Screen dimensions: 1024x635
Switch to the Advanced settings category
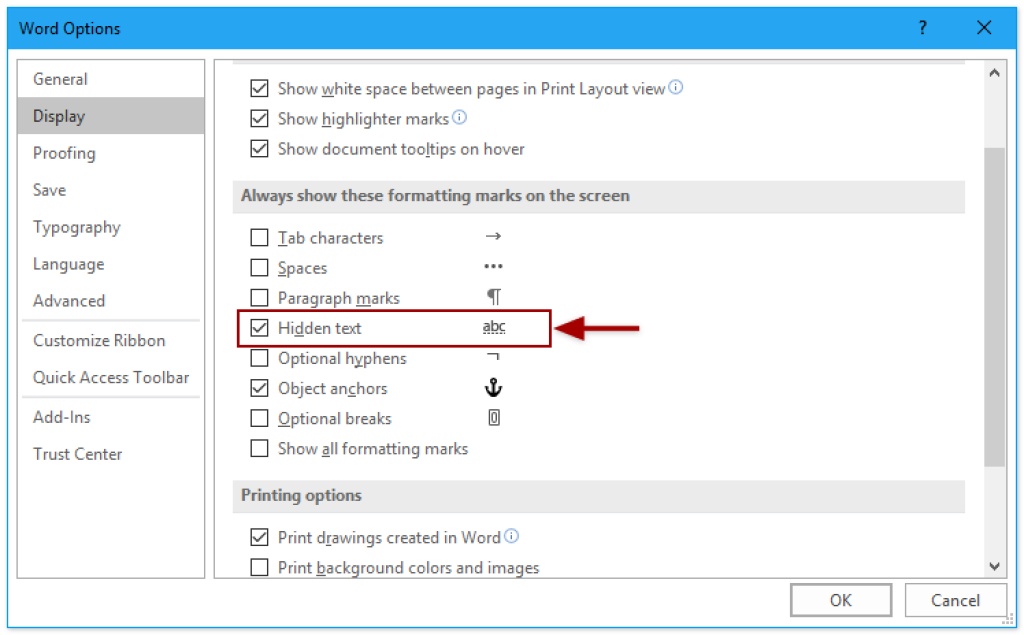click(x=69, y=300)
